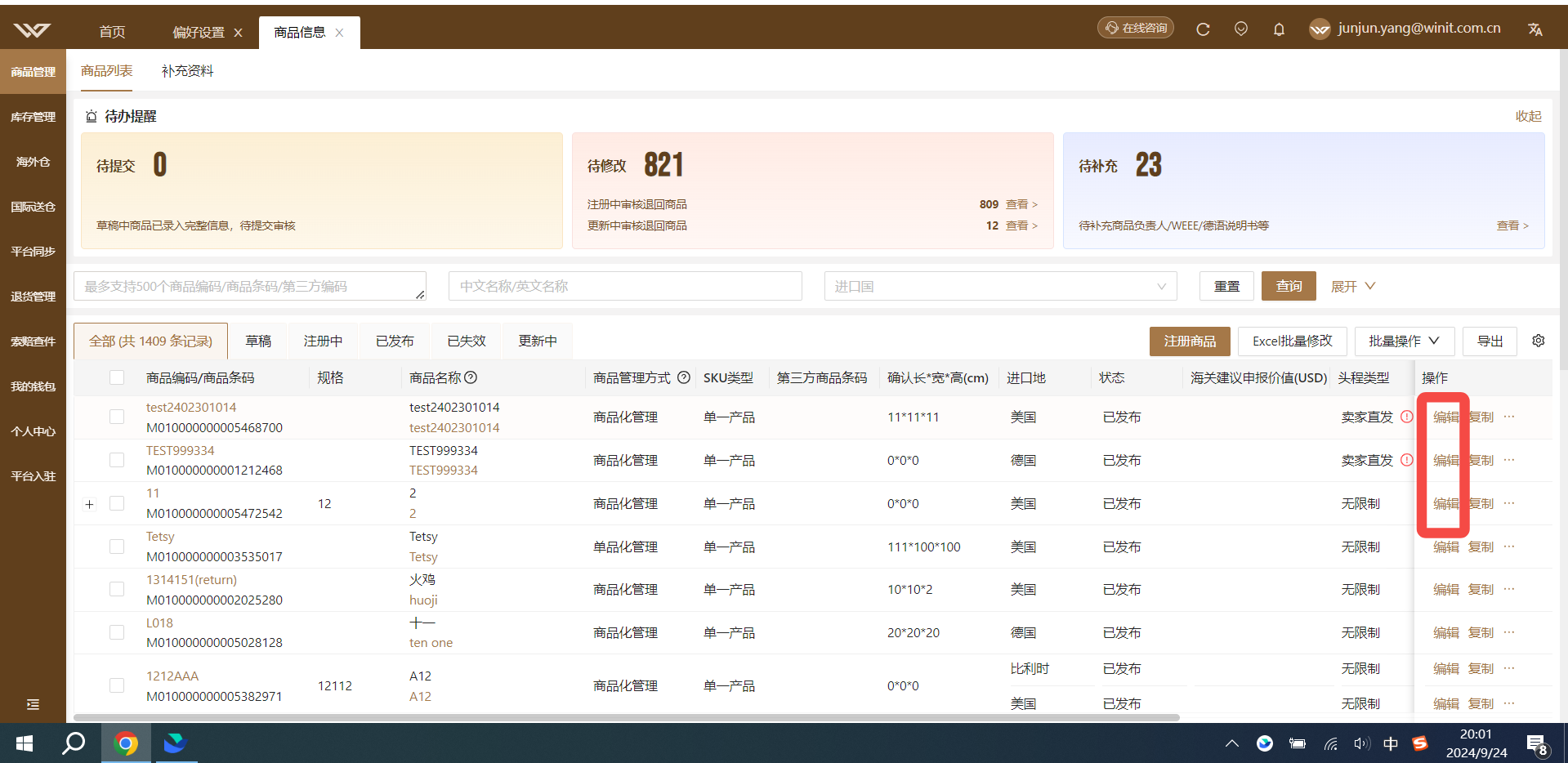Focus the 中文名称/英文名称 search field

[625, 286]
